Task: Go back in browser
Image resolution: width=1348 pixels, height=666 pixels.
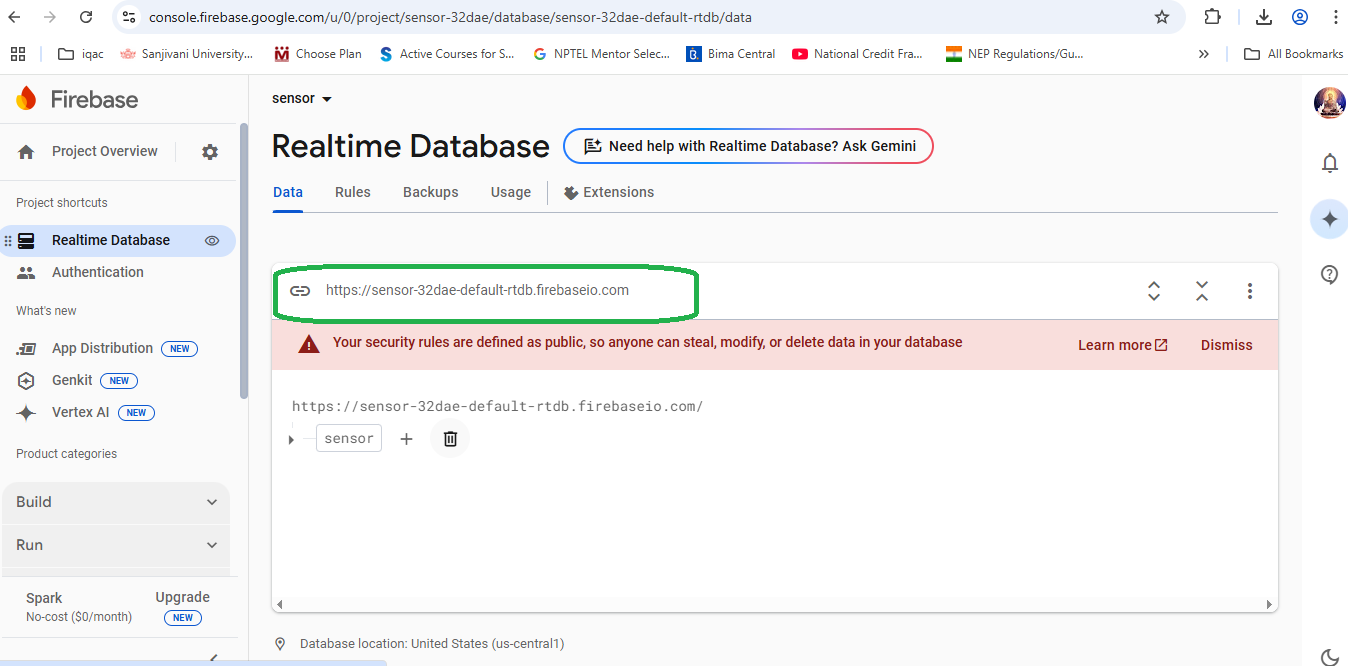Action: 15,17
